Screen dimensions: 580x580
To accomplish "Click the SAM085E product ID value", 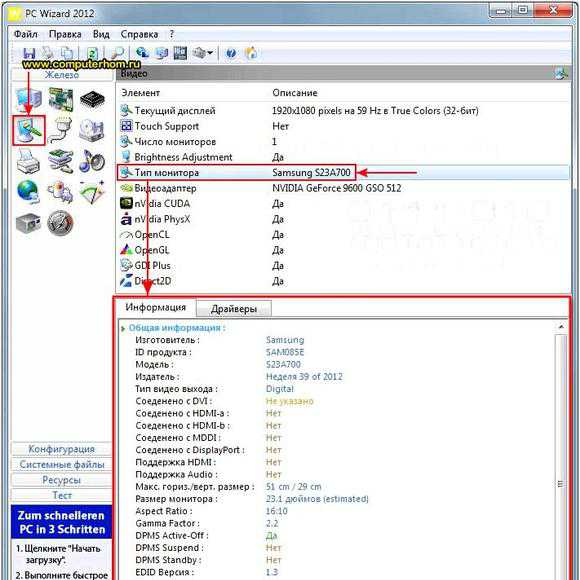I will tap(285, 352).
